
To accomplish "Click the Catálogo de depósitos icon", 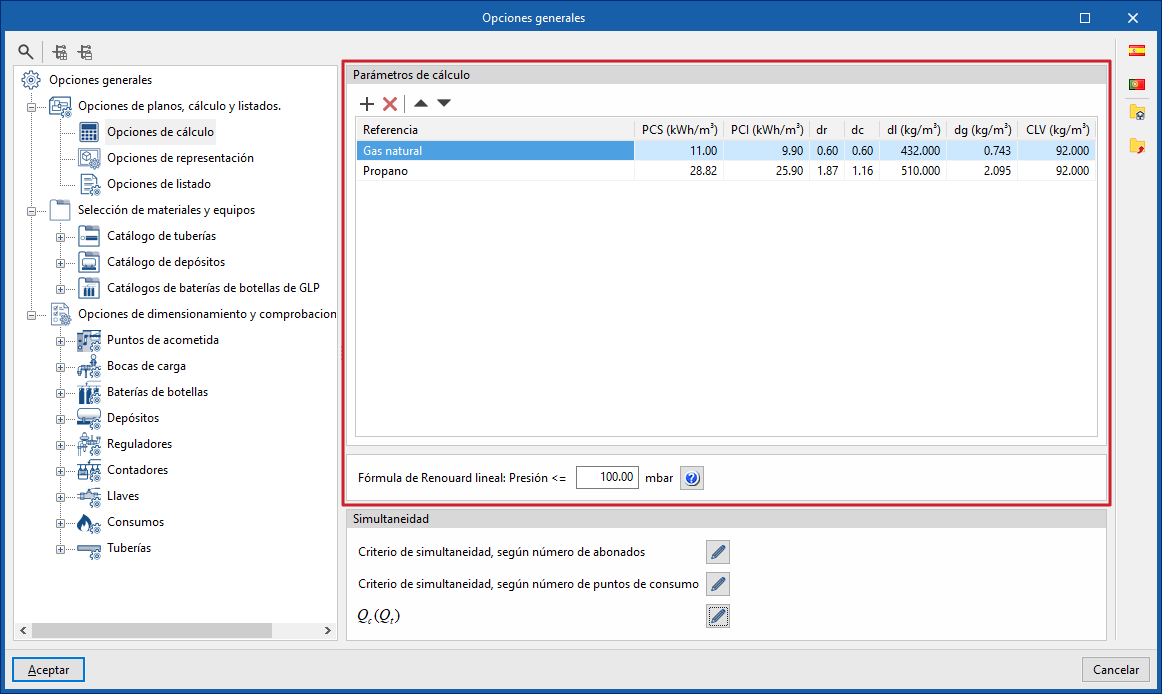I will coord(89,262).
